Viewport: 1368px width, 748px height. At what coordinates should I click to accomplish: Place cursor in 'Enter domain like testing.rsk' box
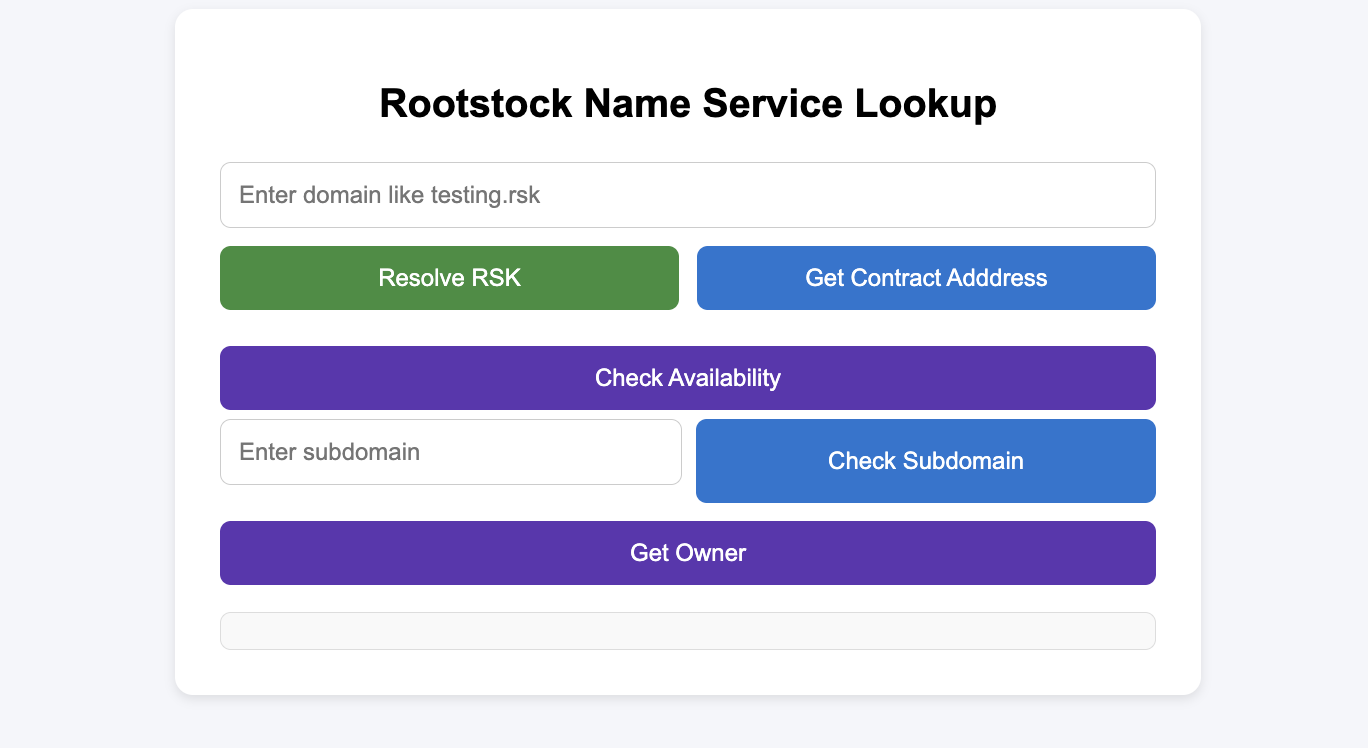(x=687, y=195)
